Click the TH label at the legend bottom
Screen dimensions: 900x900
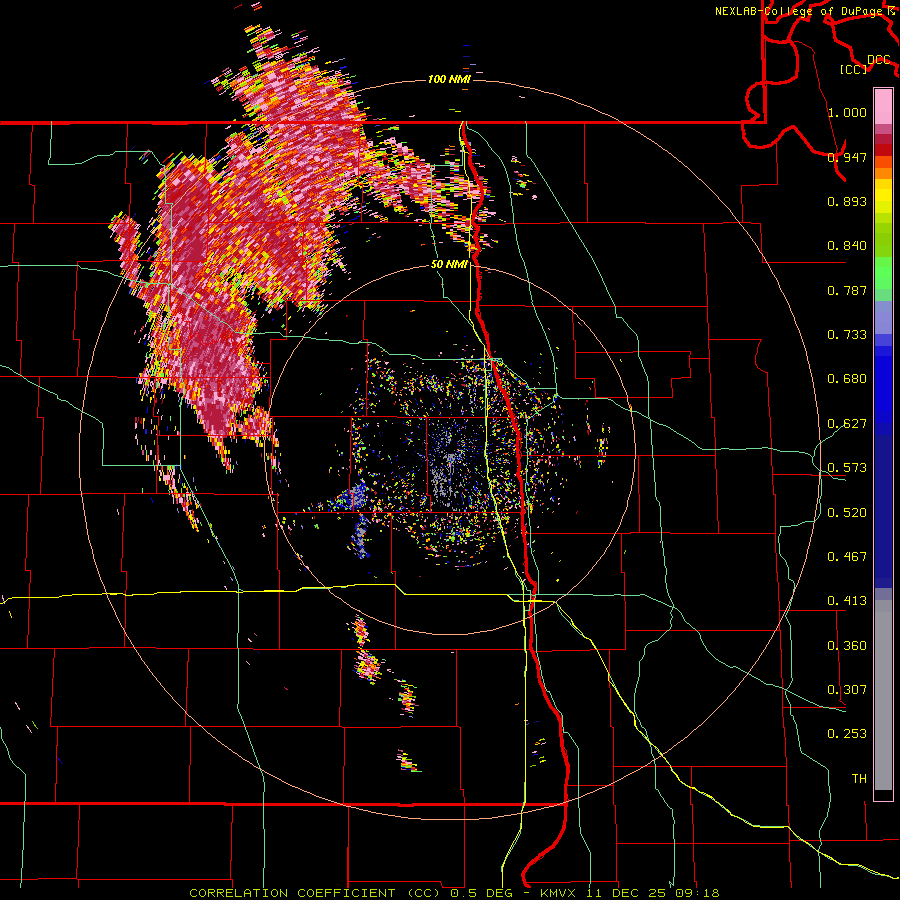coord(859,779)
